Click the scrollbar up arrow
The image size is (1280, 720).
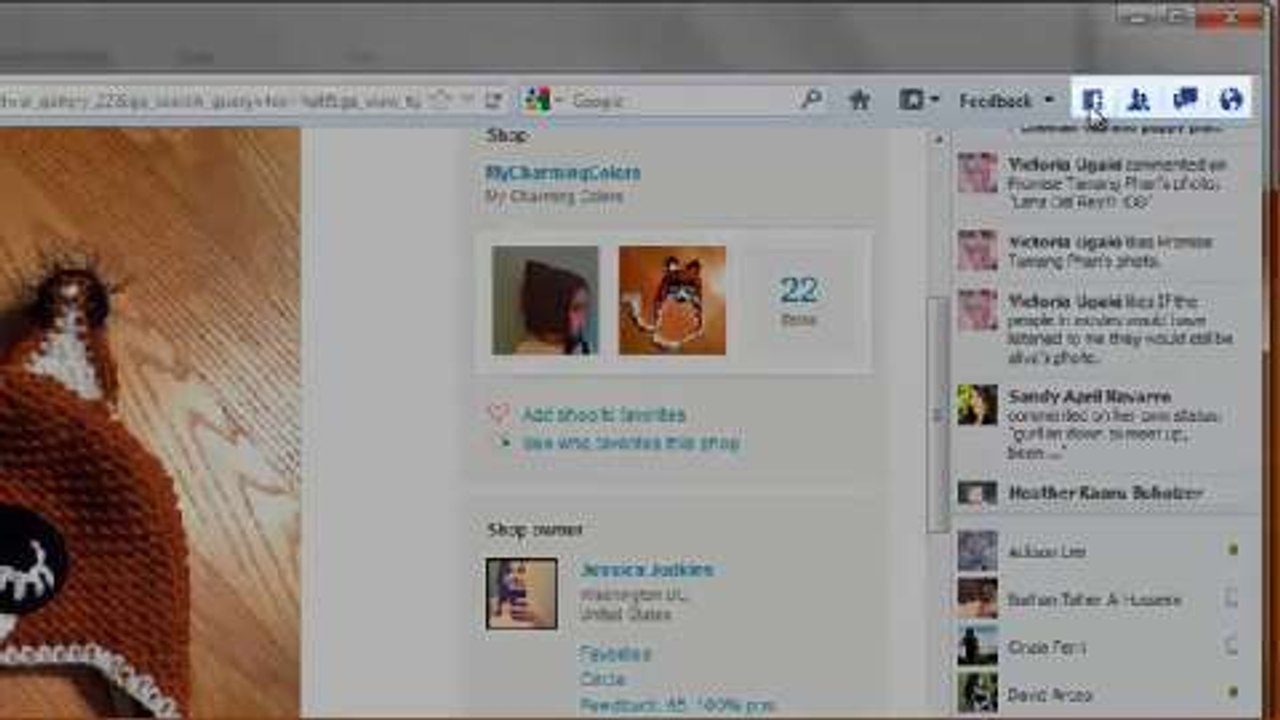pos(937,140)
